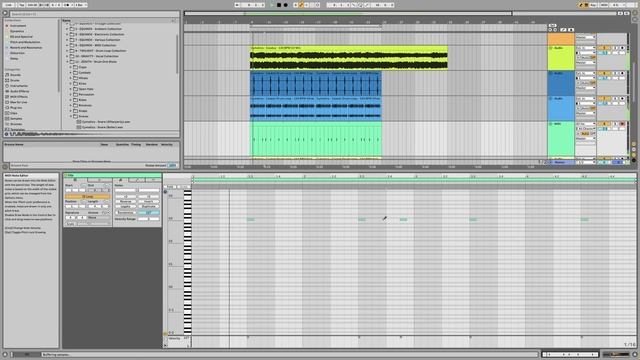Select the Kicks folder icon in the browser
This screenshot has height=360, width=640.
(x=76, y=83)
